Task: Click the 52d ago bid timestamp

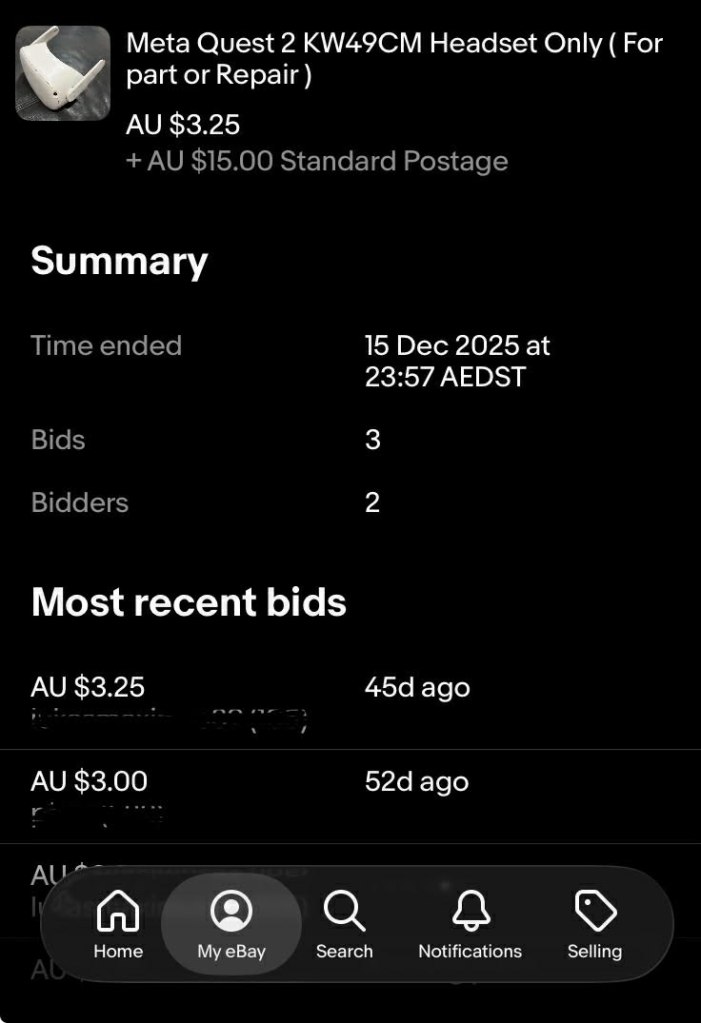Action: 417,781
